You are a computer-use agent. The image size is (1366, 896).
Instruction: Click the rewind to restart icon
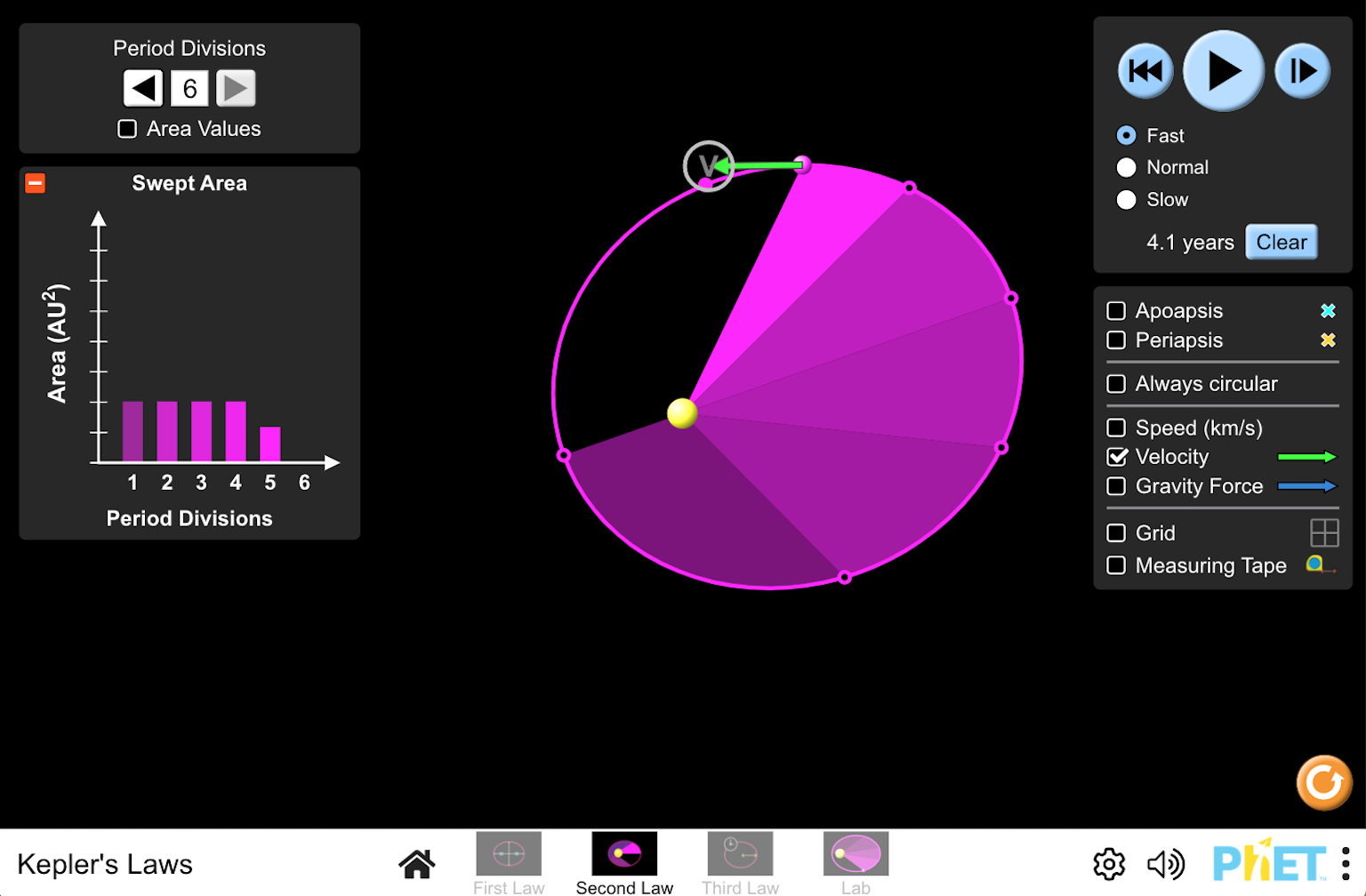tap(1145, 70)
